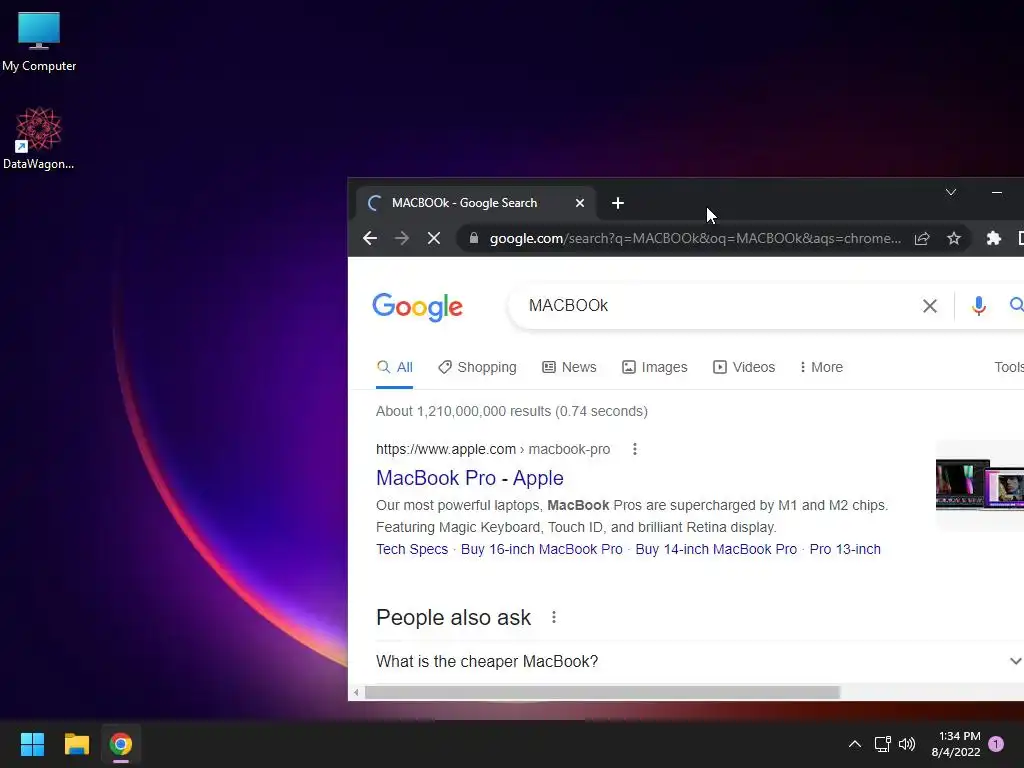The height and width of the screenshot is (768, 1024).
Task: Switch to Videos results tab
Action: [744, 367]
